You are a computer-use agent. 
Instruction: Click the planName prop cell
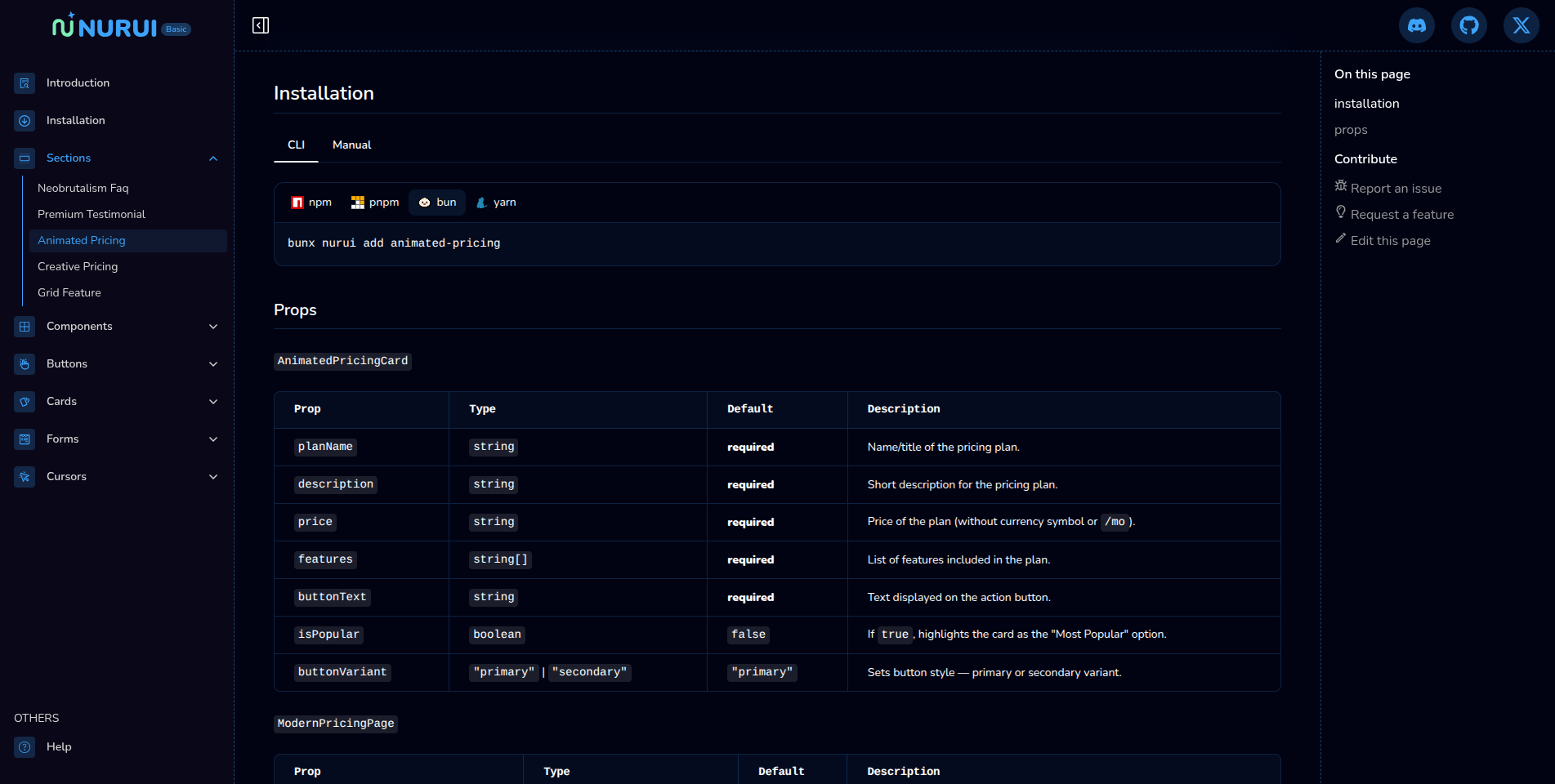point(325,447)
